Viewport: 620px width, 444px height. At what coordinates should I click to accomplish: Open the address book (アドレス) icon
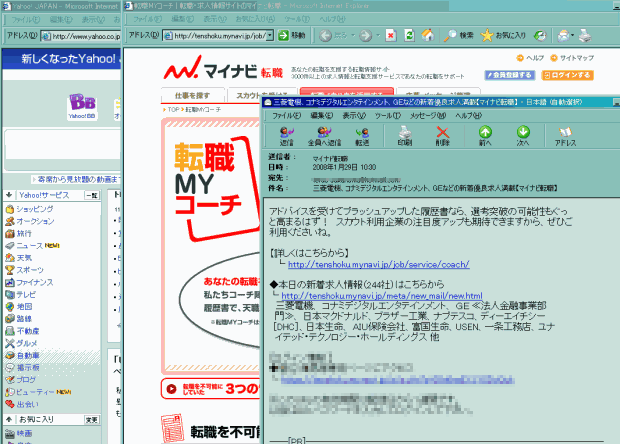pos(565,136)
